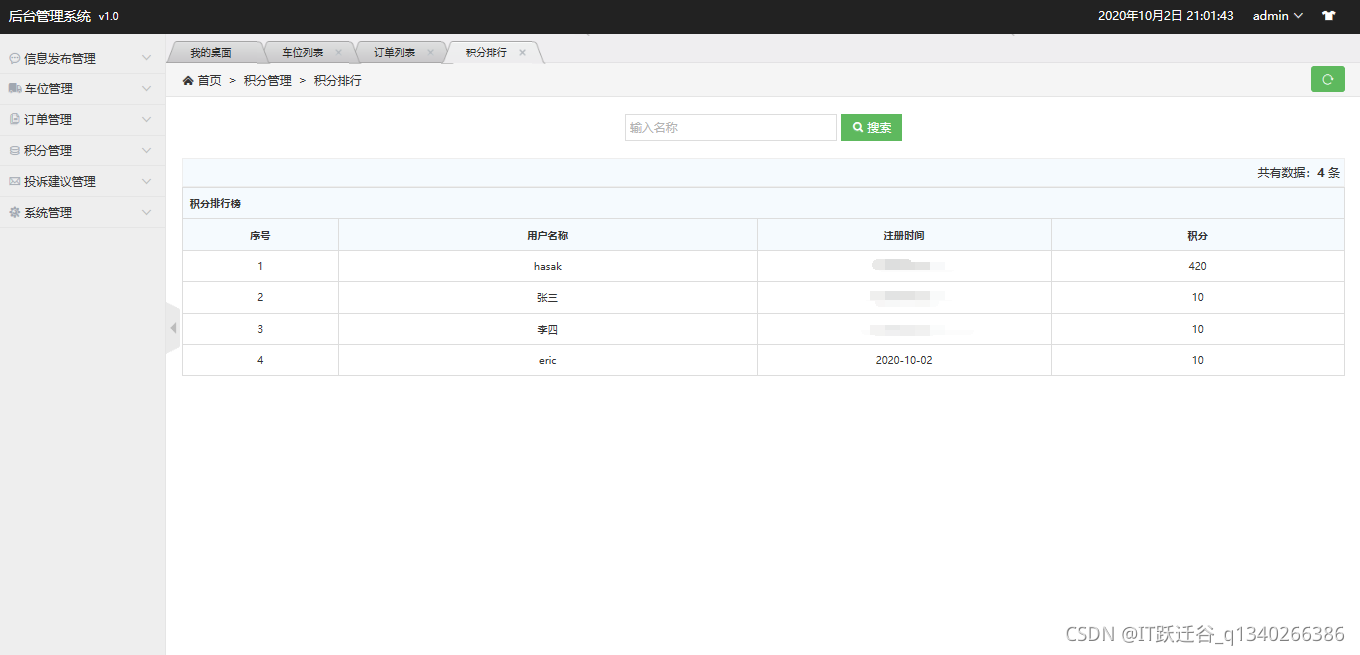Expand the 信息发布管理 chevron
The height and width of the screenshot is (655, 1360).
(x=147, y=58)
